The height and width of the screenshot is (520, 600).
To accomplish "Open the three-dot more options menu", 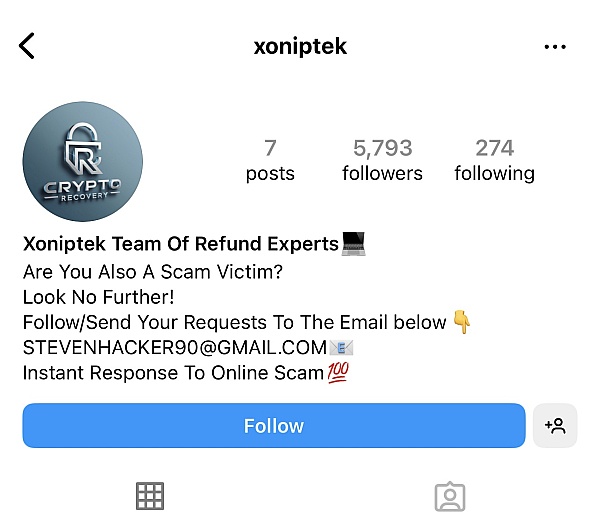I will (555, 47).
